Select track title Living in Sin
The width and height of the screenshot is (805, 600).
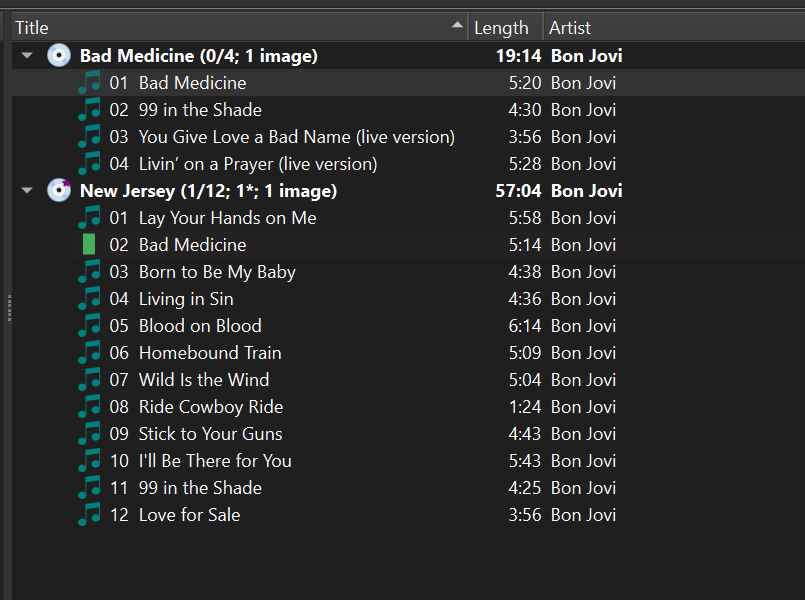pos(186,299)
